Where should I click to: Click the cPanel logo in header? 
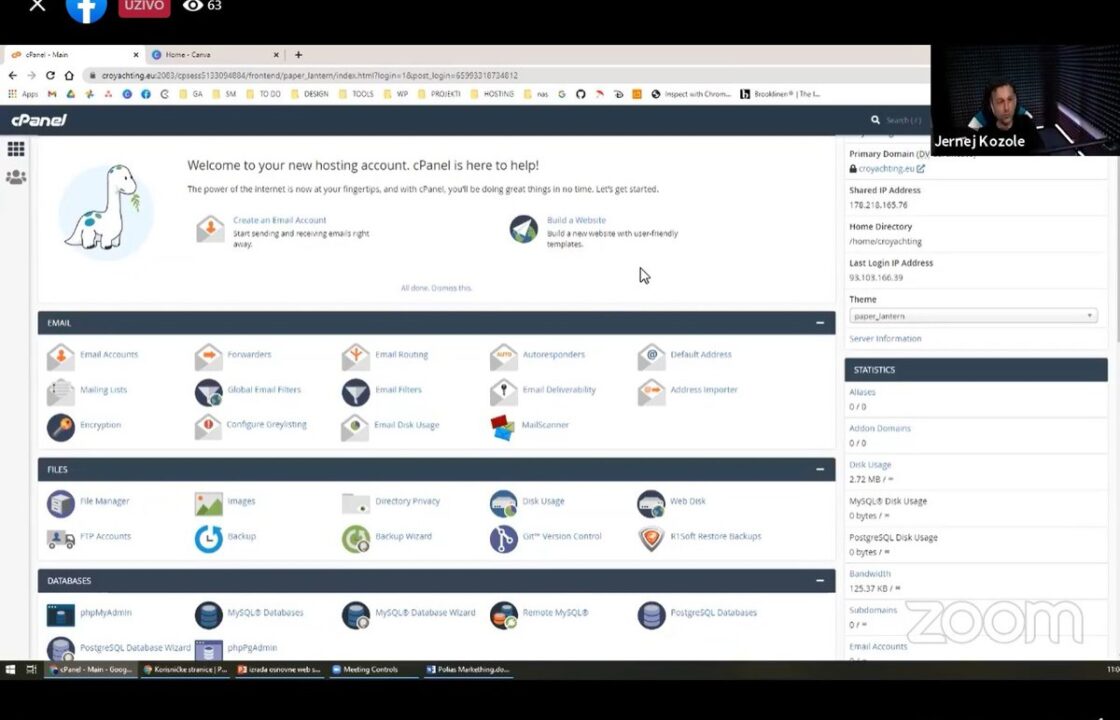[x=39, y=120]
